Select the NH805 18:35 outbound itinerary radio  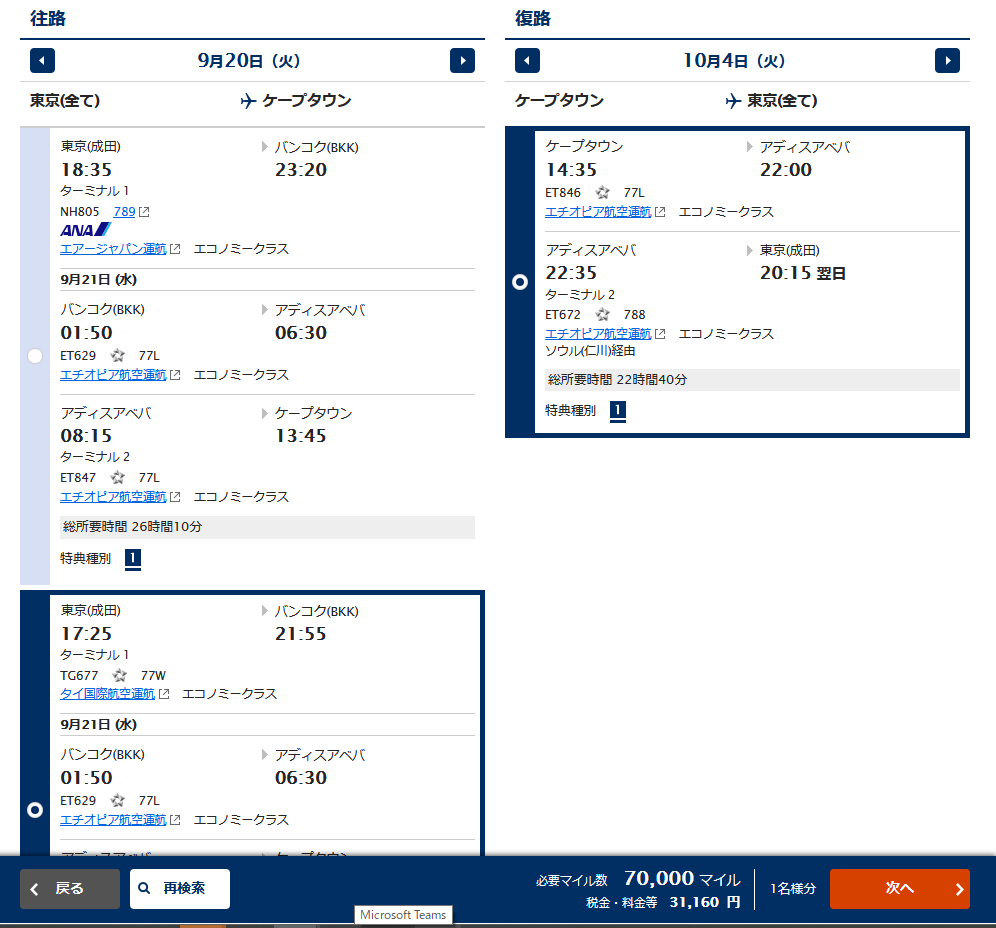[x=35, y=356]
